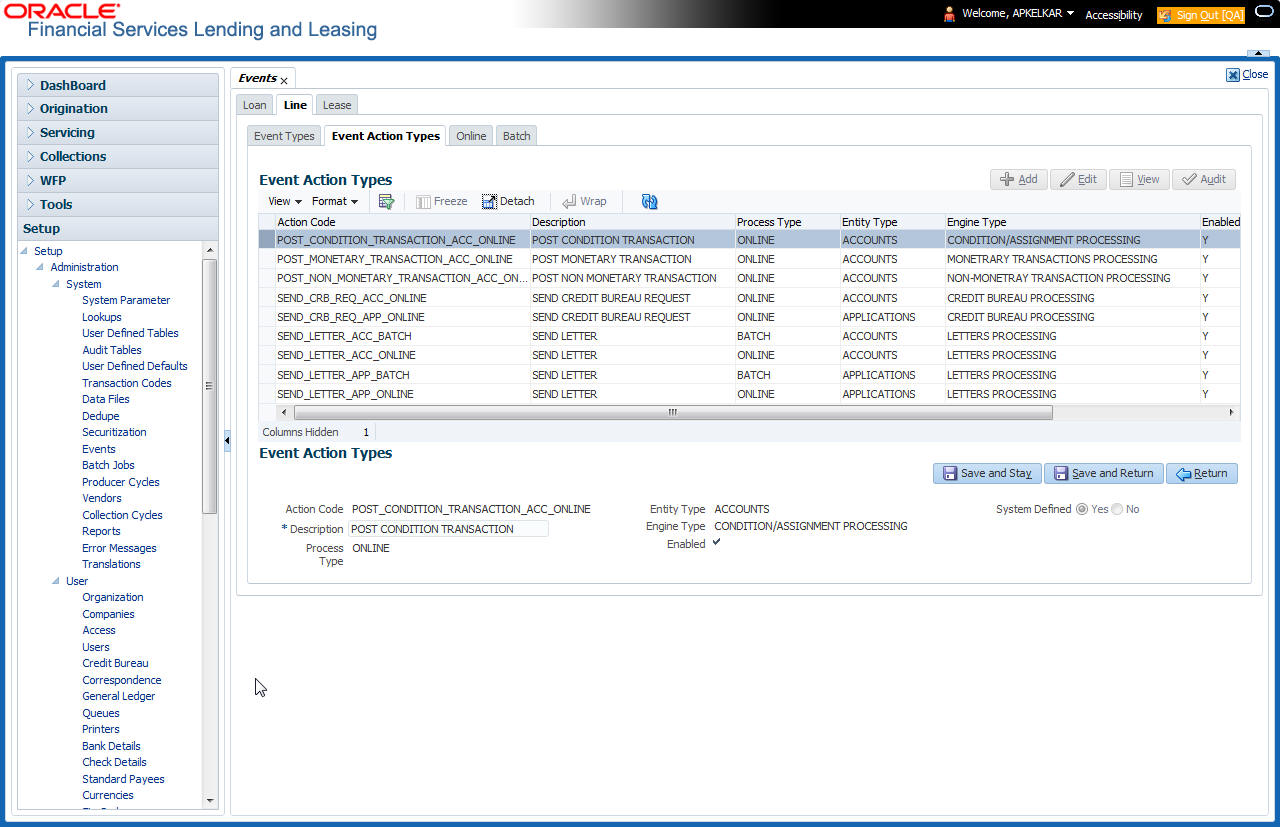The width and height of the screenshot is (1280, 827).
Task: Click the Query by Example icon
Action: tap(386, 201)
